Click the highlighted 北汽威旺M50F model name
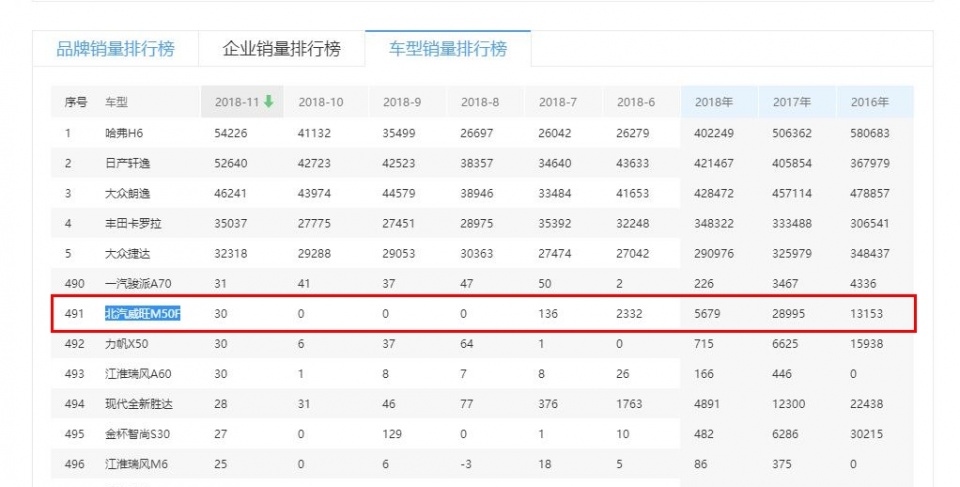Viewport: 960px width, 487px height. (143, 314)
